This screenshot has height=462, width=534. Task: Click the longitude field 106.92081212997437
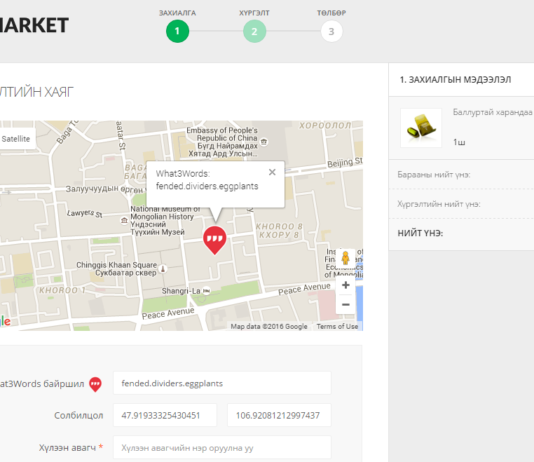tap(279, 415)
